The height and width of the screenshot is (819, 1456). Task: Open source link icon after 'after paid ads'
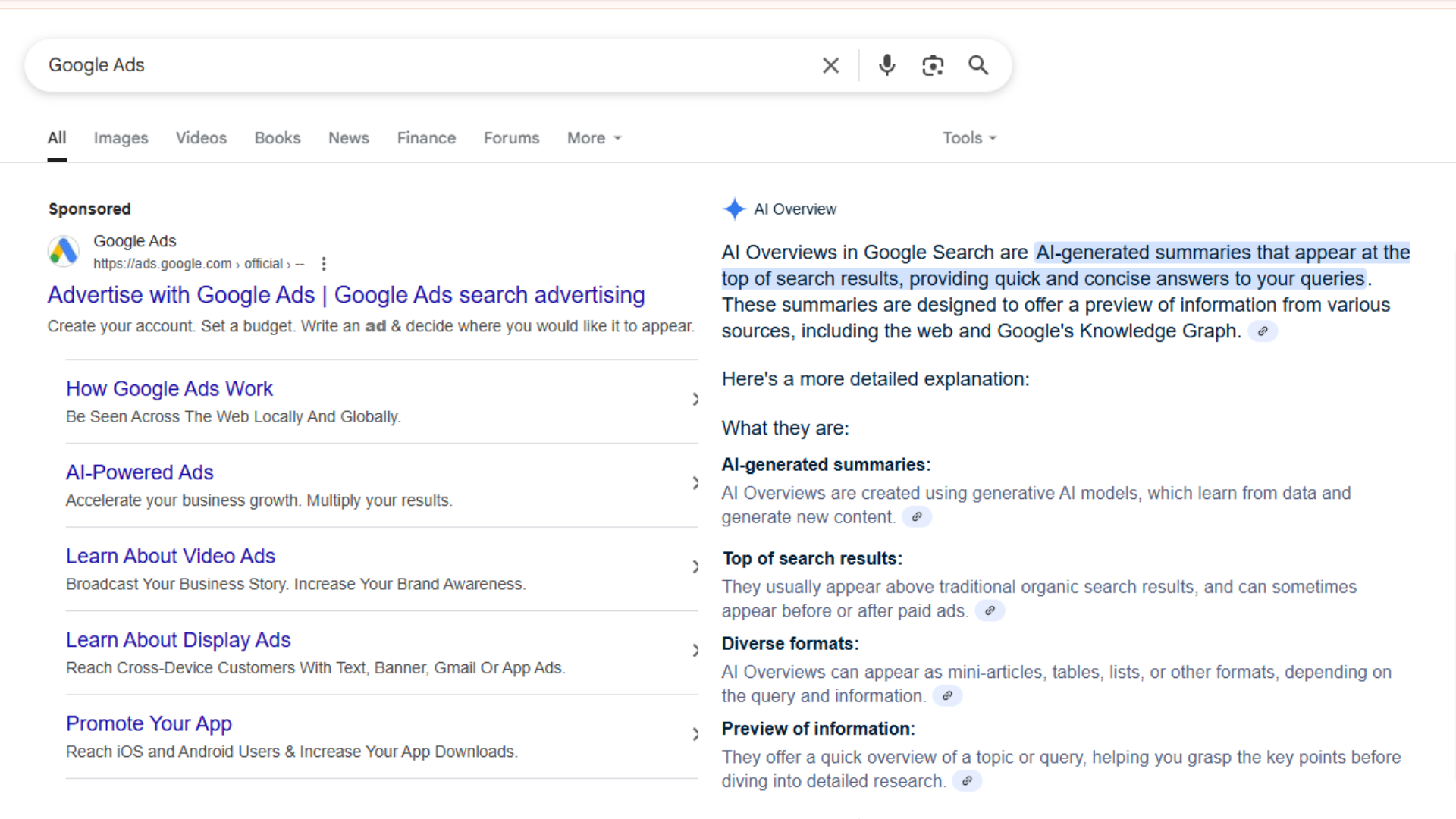(x=990, y=611)
